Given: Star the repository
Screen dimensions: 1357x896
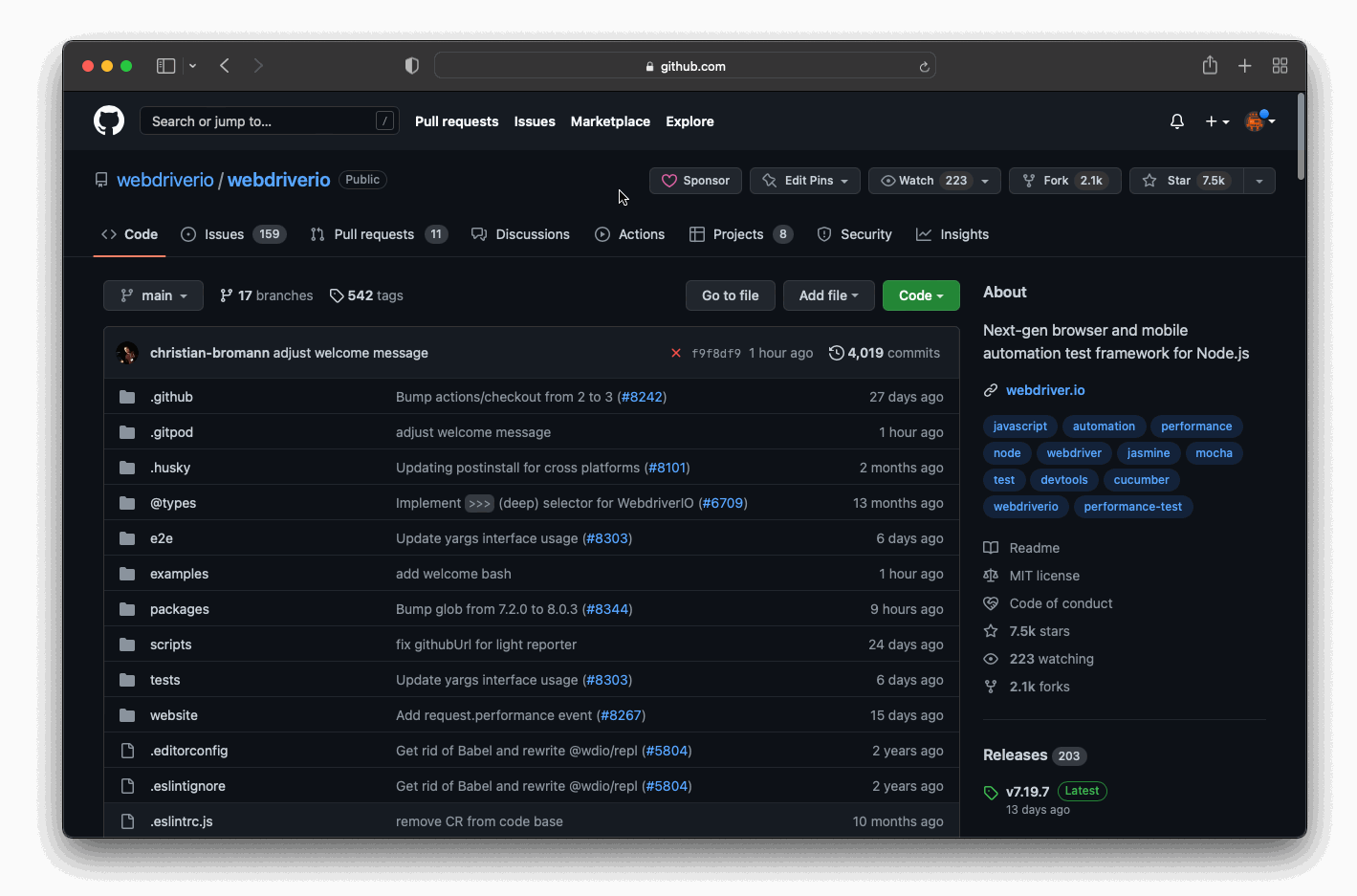Looking at the screenshot, I should coord(1186,181).
